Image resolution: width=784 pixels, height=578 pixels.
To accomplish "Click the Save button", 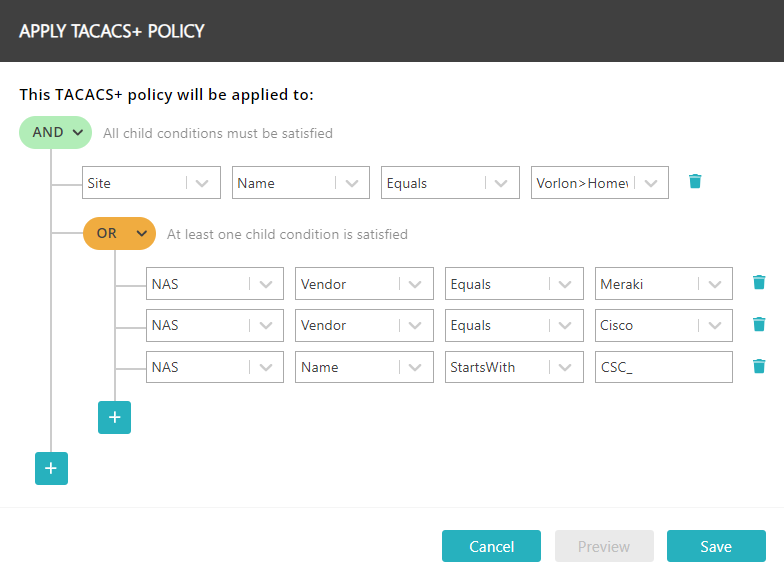I will point(716,546).
